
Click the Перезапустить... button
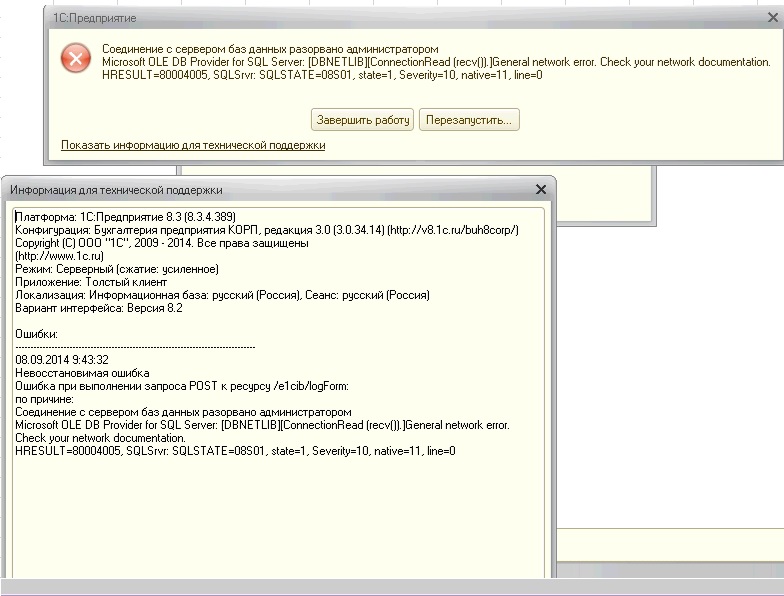coord(469,120)
